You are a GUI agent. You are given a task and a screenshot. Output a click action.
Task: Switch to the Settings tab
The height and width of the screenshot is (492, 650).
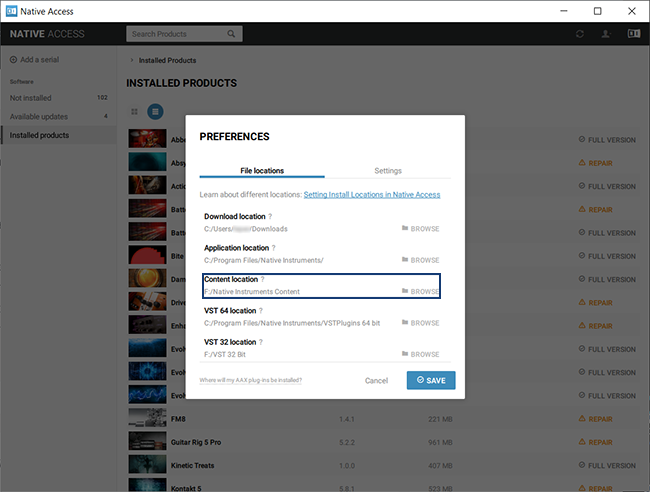[388, 171]
